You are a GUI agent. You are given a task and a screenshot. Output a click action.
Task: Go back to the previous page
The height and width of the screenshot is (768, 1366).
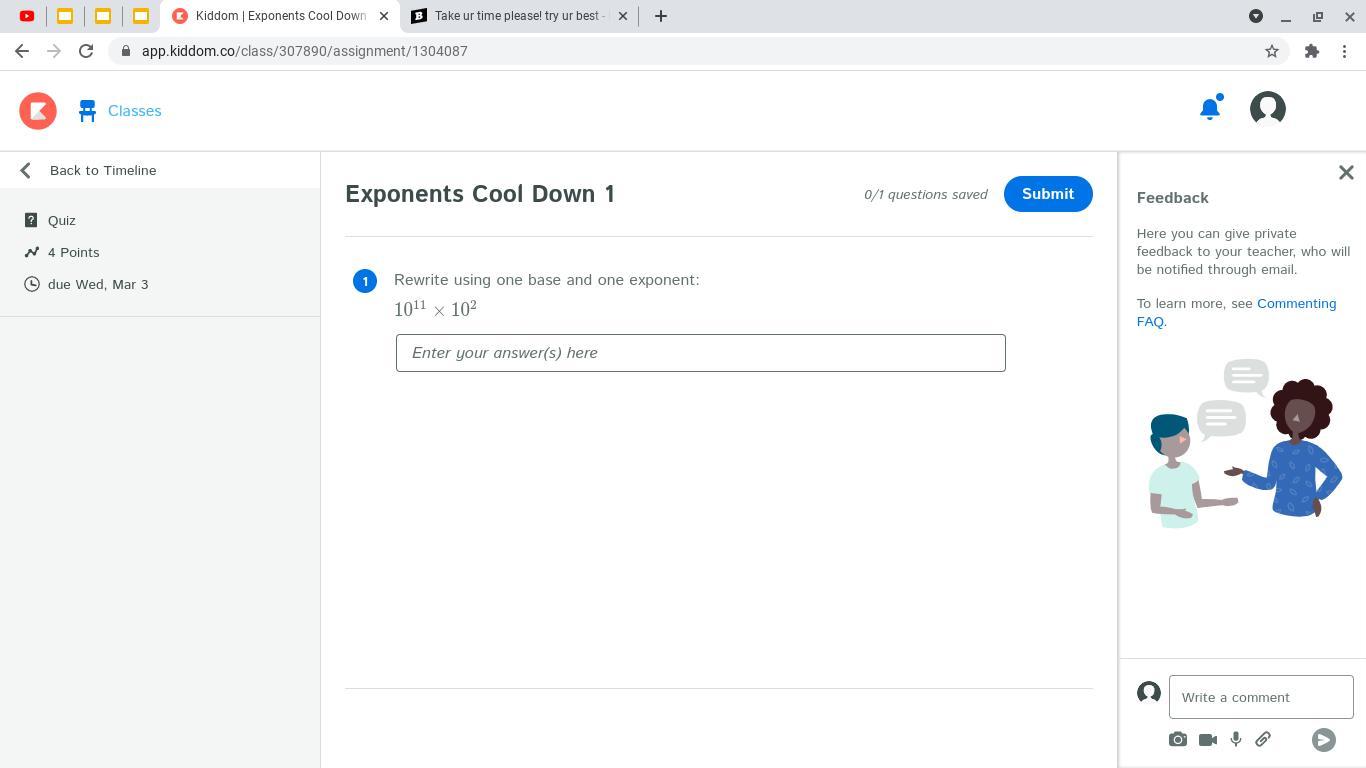pyautogui.click(x=22, y=51)
